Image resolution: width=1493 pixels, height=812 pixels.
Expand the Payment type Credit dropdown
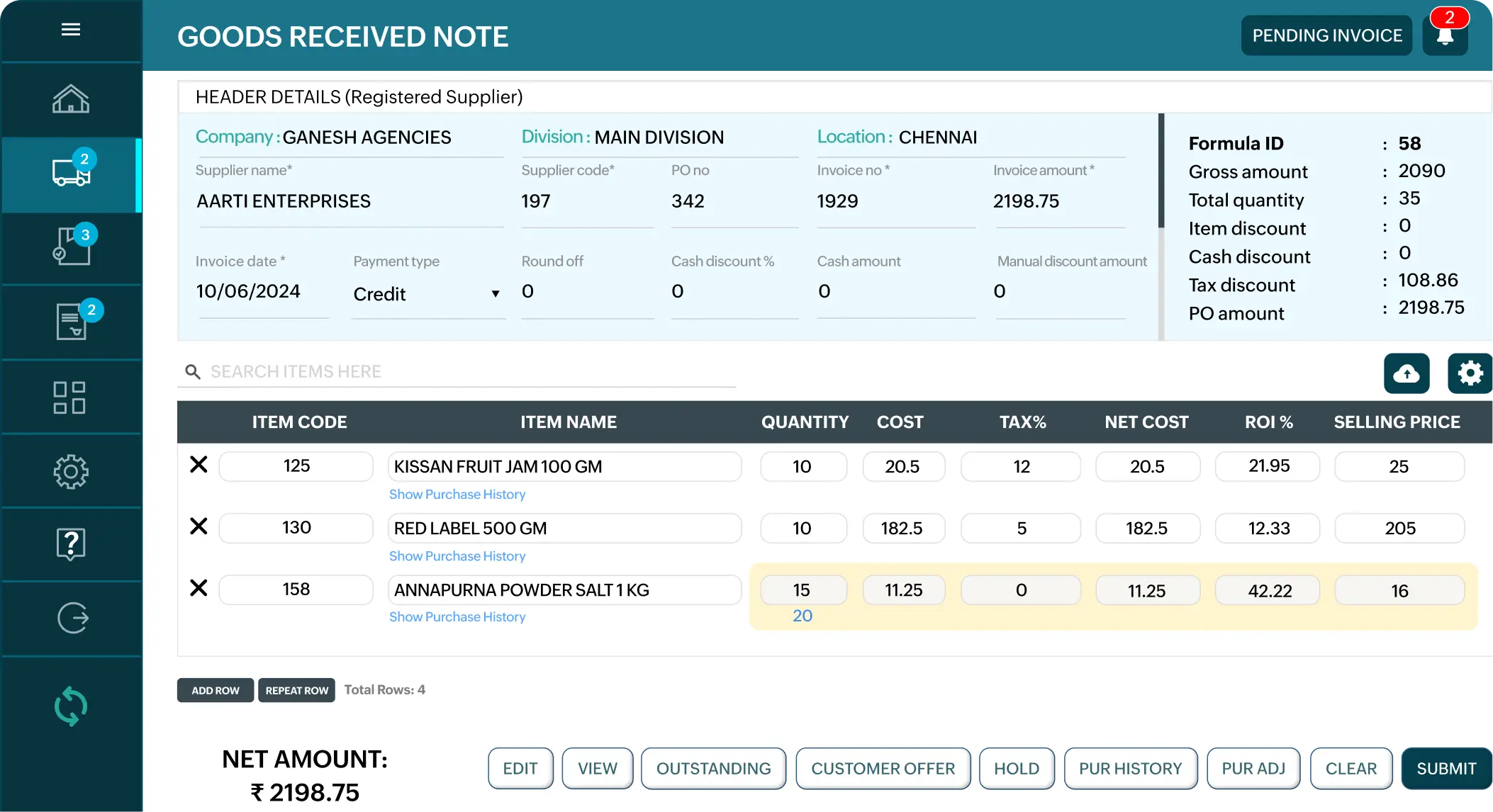tap(495, 293)
